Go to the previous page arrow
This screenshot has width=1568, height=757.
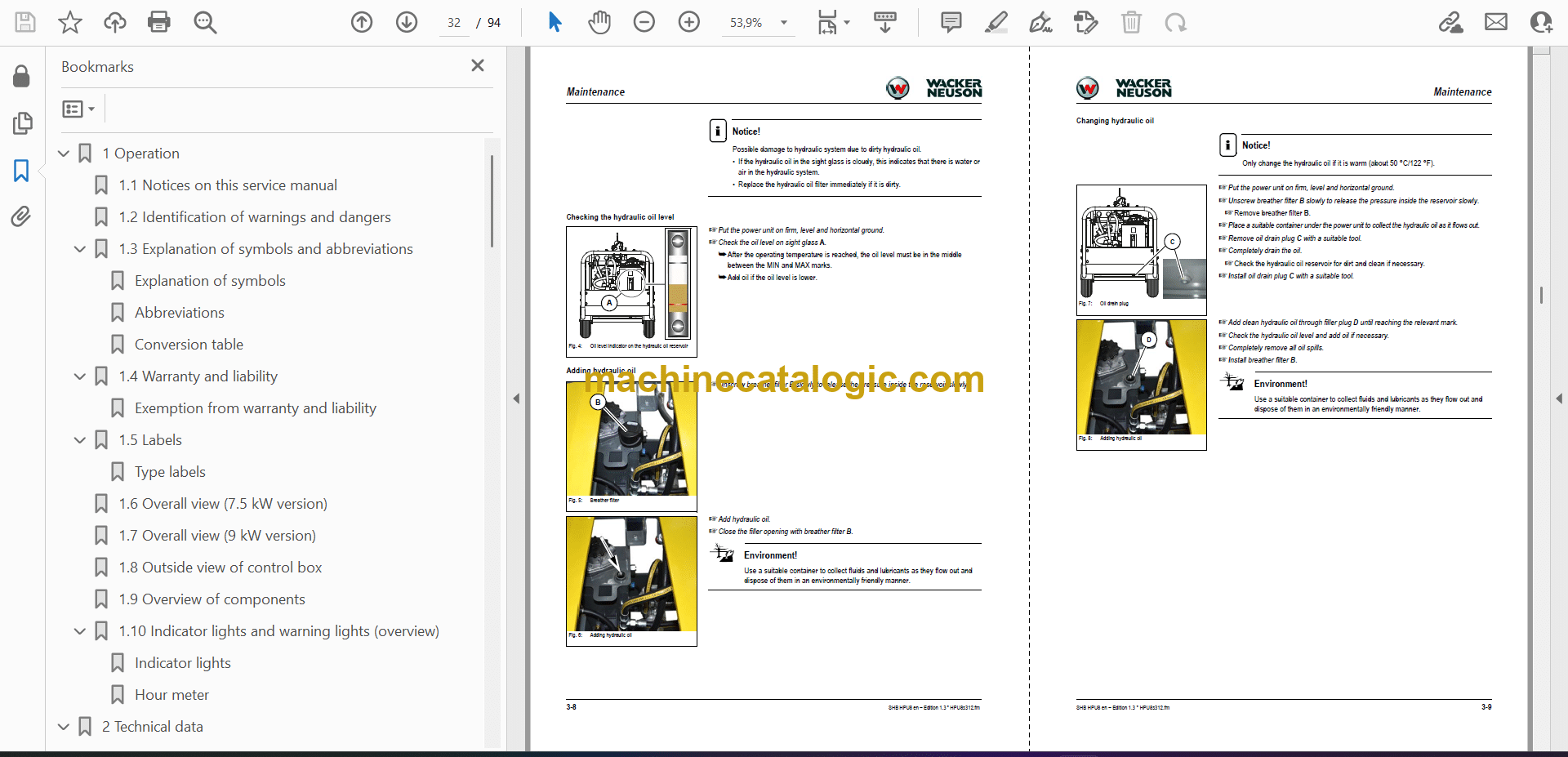[362, 22]
